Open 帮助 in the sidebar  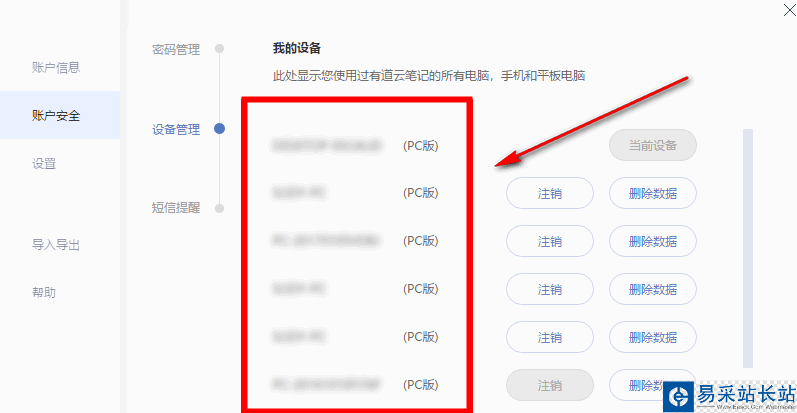(44, 293)
